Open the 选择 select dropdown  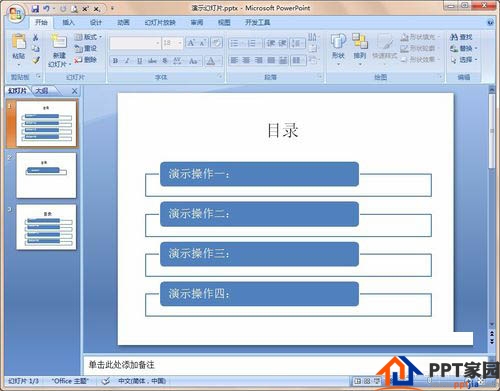pos(463,60)
